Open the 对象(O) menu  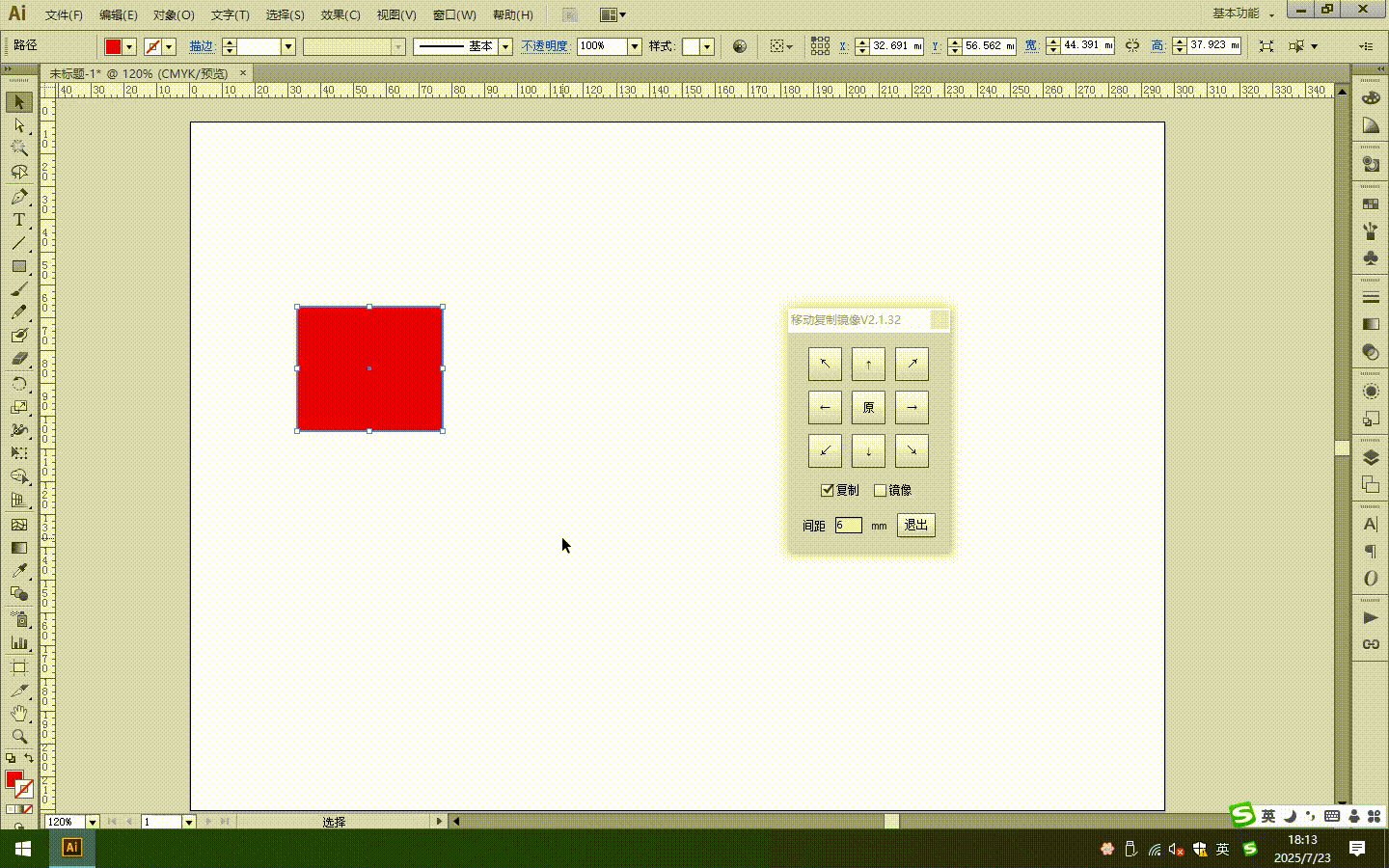[x=174, y=14]
